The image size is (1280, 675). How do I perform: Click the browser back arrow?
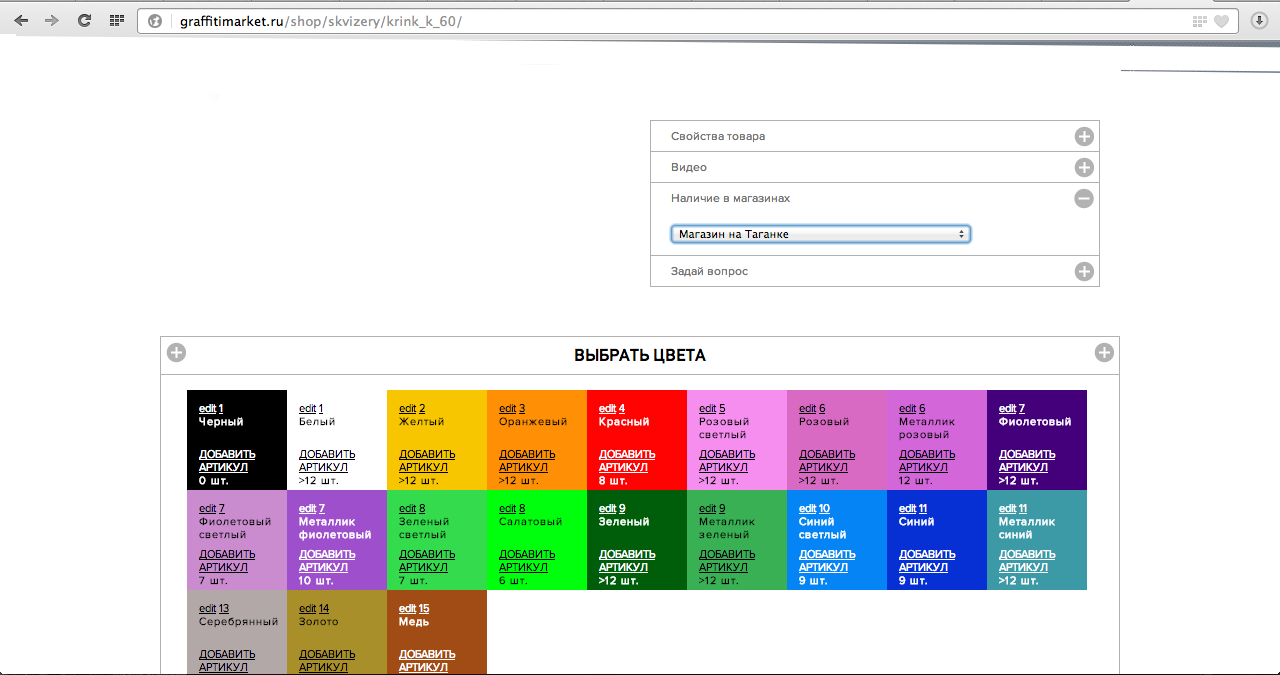coord(21,20)
